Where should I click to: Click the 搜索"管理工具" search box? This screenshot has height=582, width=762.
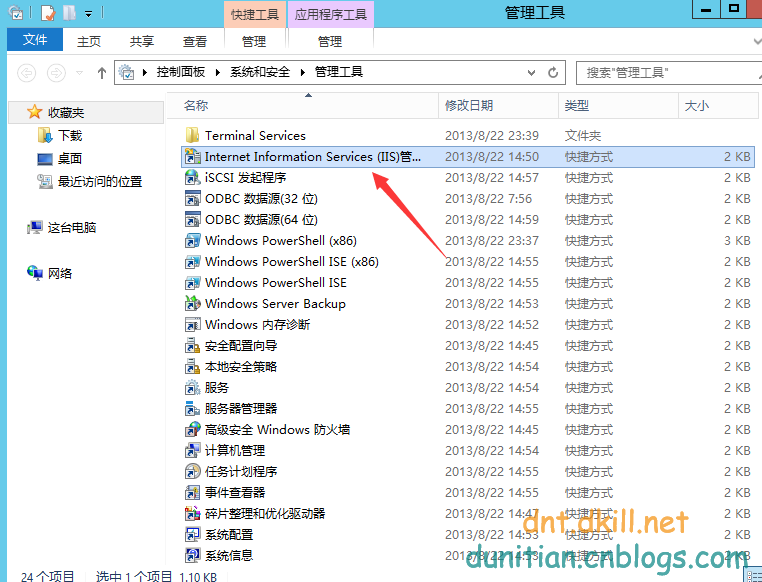pyautogui.click(x=669, y=72)
